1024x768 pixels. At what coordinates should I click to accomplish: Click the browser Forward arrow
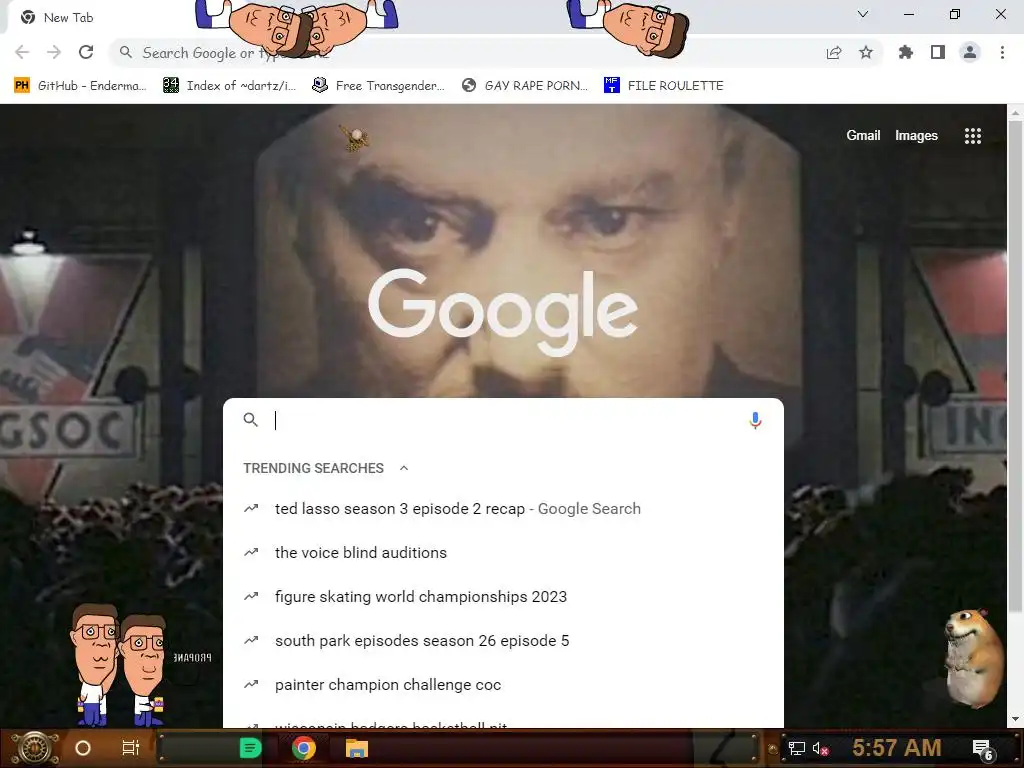54,52
